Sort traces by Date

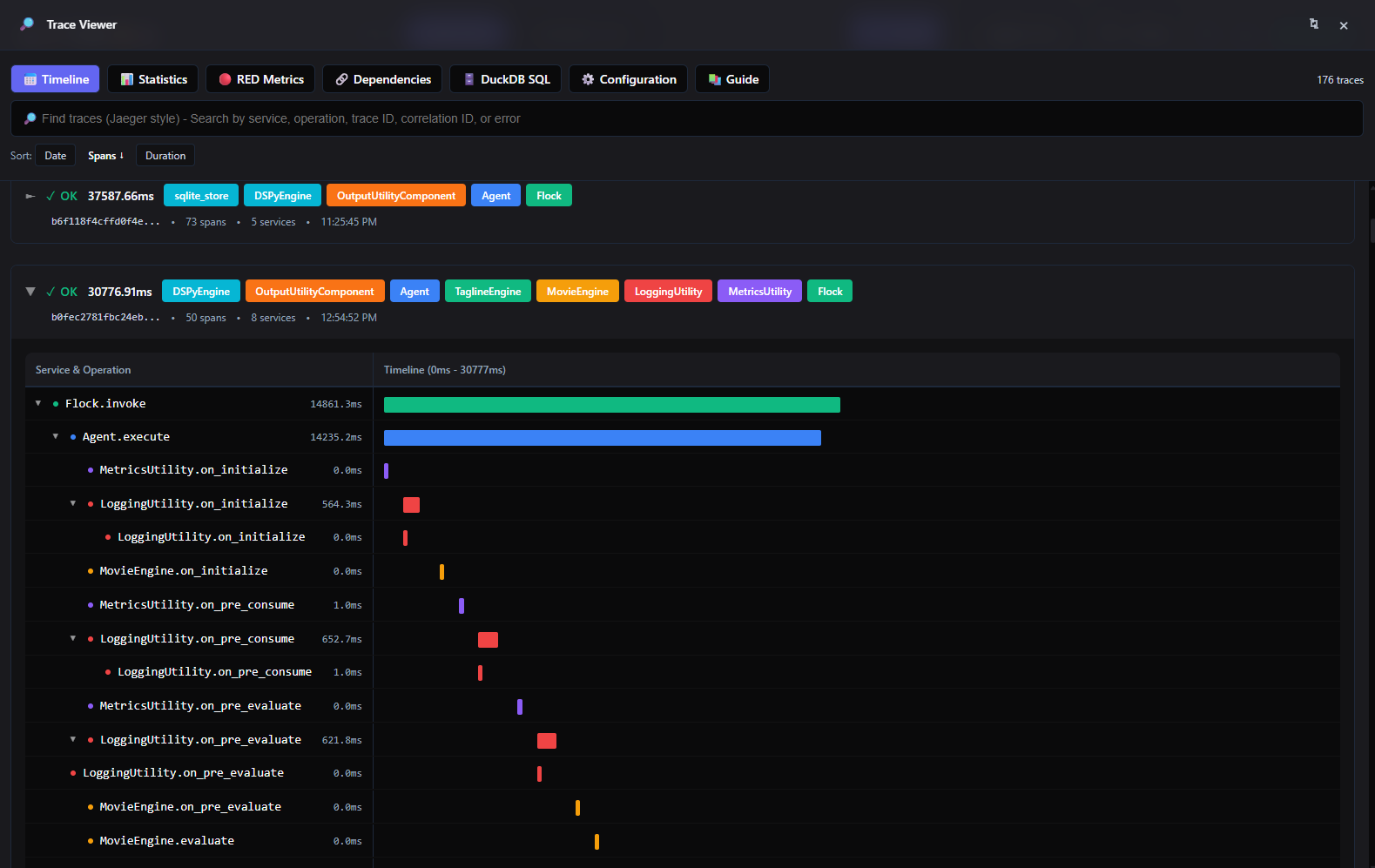56,156
